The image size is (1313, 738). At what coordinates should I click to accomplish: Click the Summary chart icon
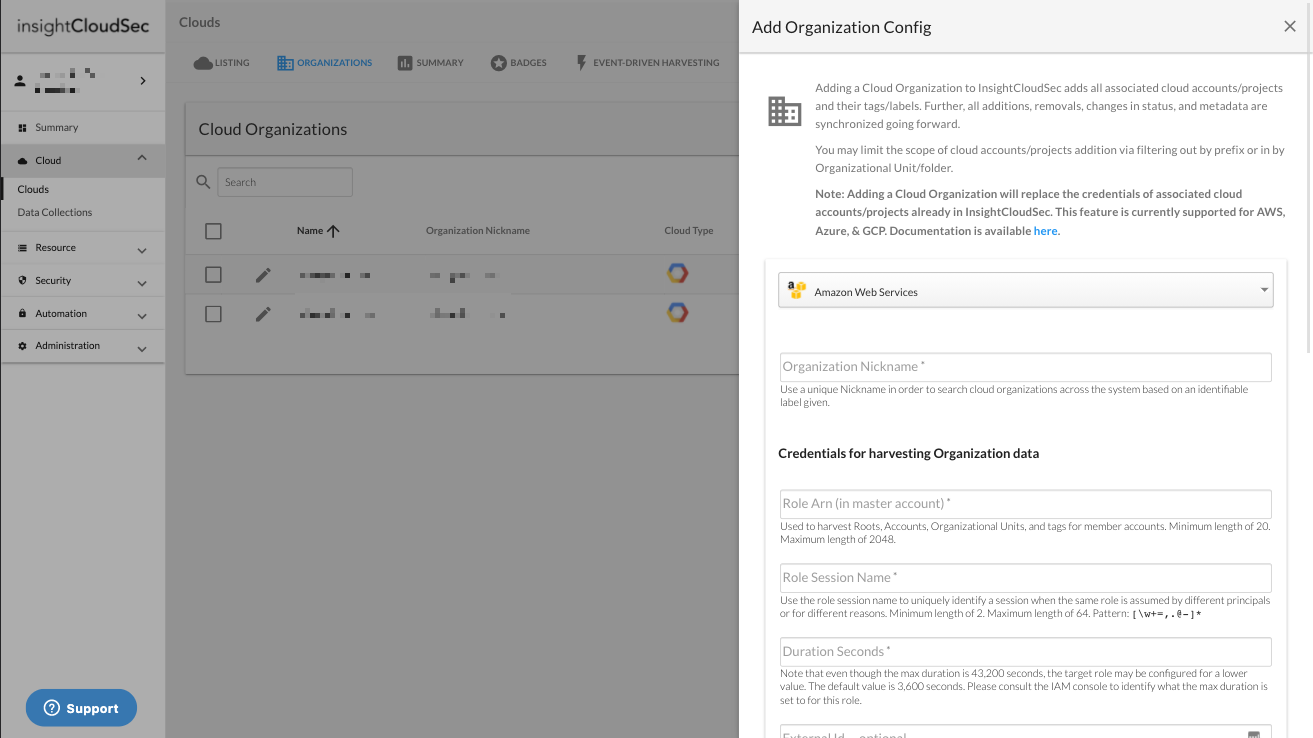pos(405,63)
